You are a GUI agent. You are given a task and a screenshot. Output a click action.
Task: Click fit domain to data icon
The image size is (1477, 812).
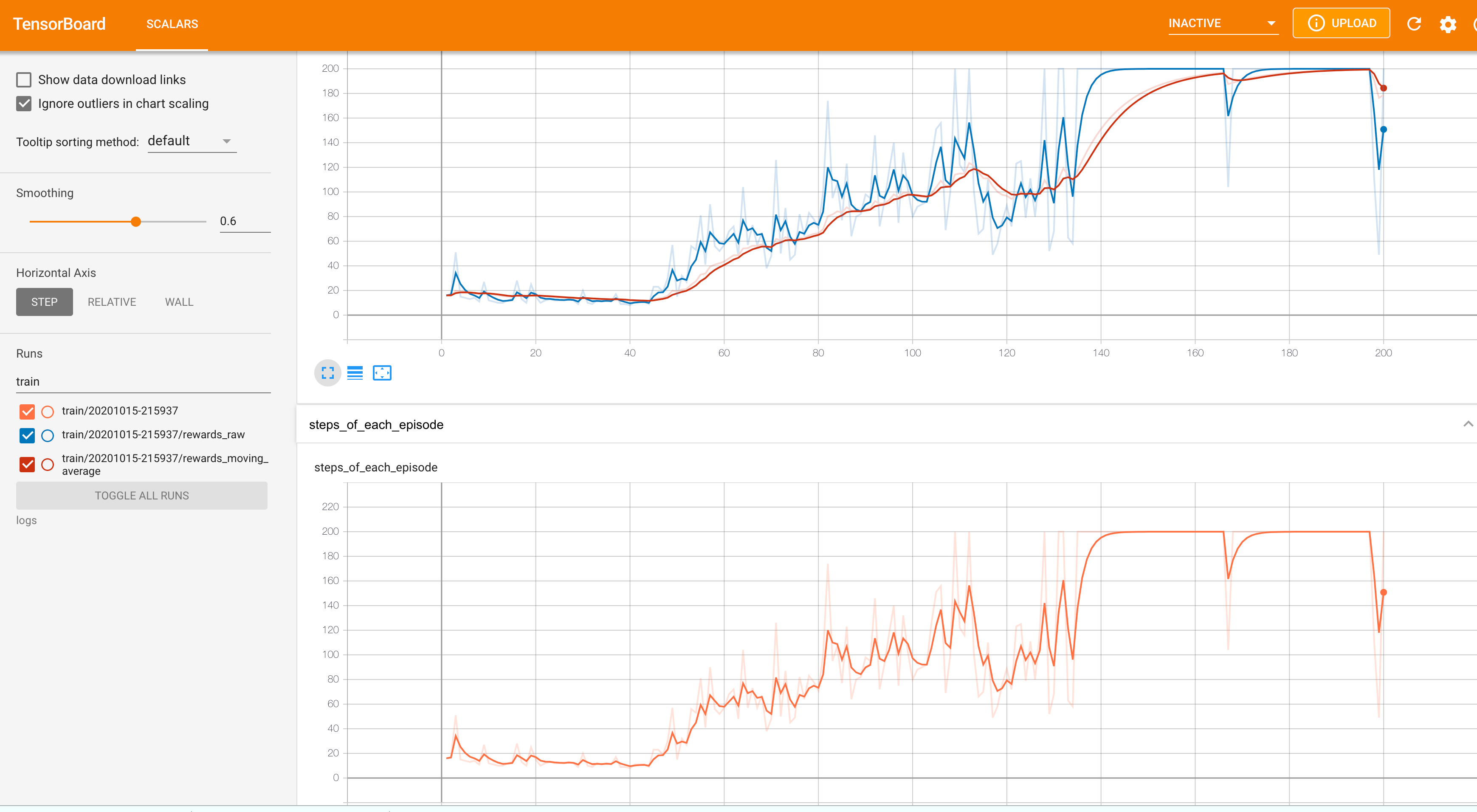[x=382, y=373]
